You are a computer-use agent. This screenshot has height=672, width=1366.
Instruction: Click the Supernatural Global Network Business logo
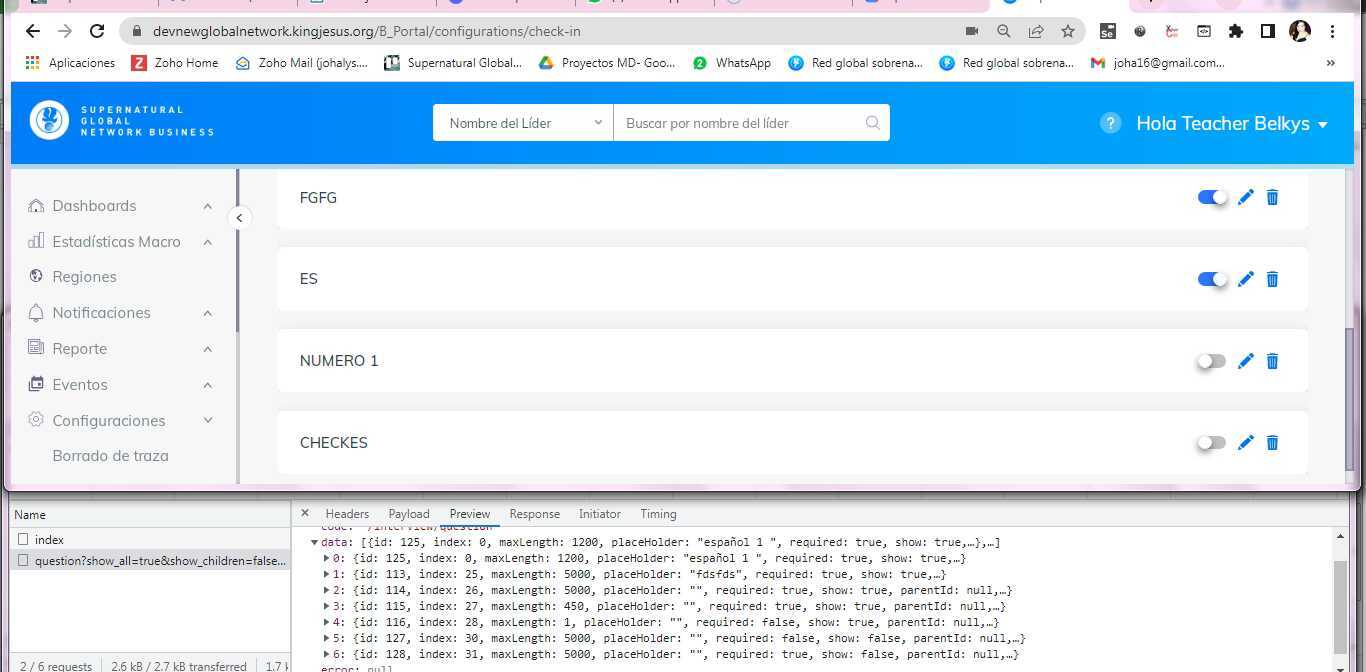click(120, 120)
